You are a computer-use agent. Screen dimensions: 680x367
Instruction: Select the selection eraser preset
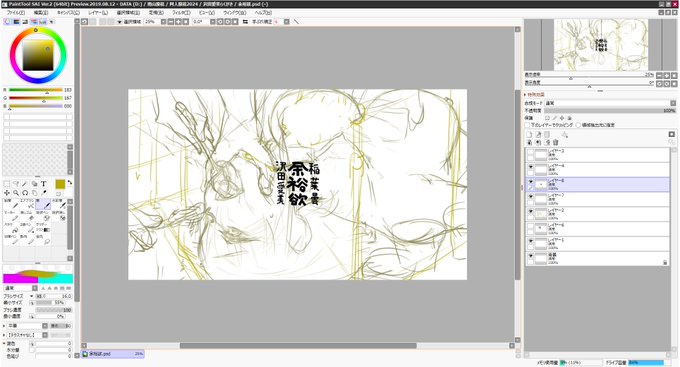click(x=59, y=216)
